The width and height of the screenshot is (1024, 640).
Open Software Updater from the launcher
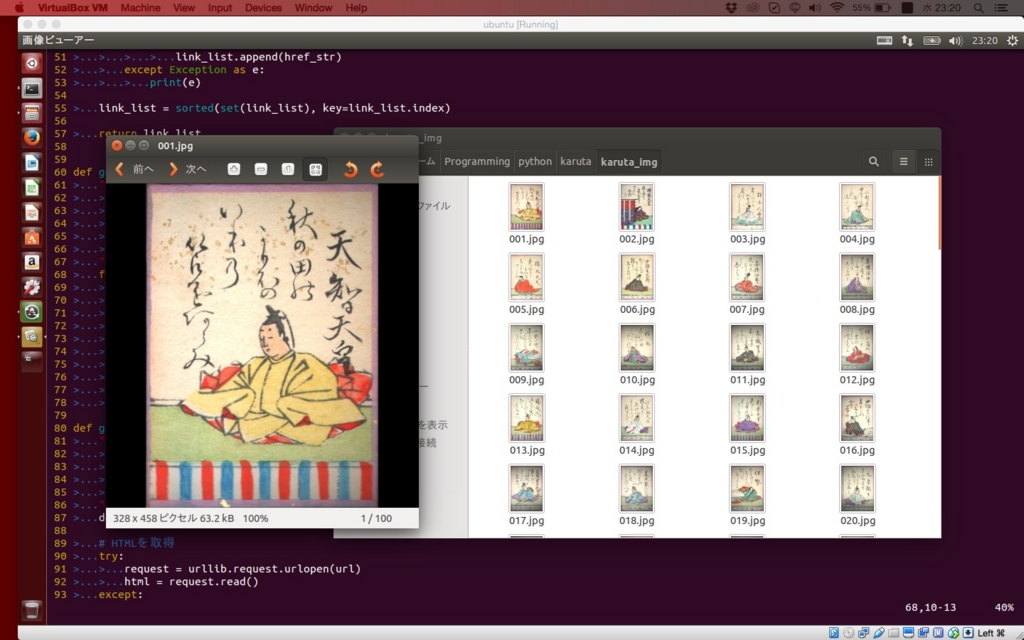click(32, 312)
